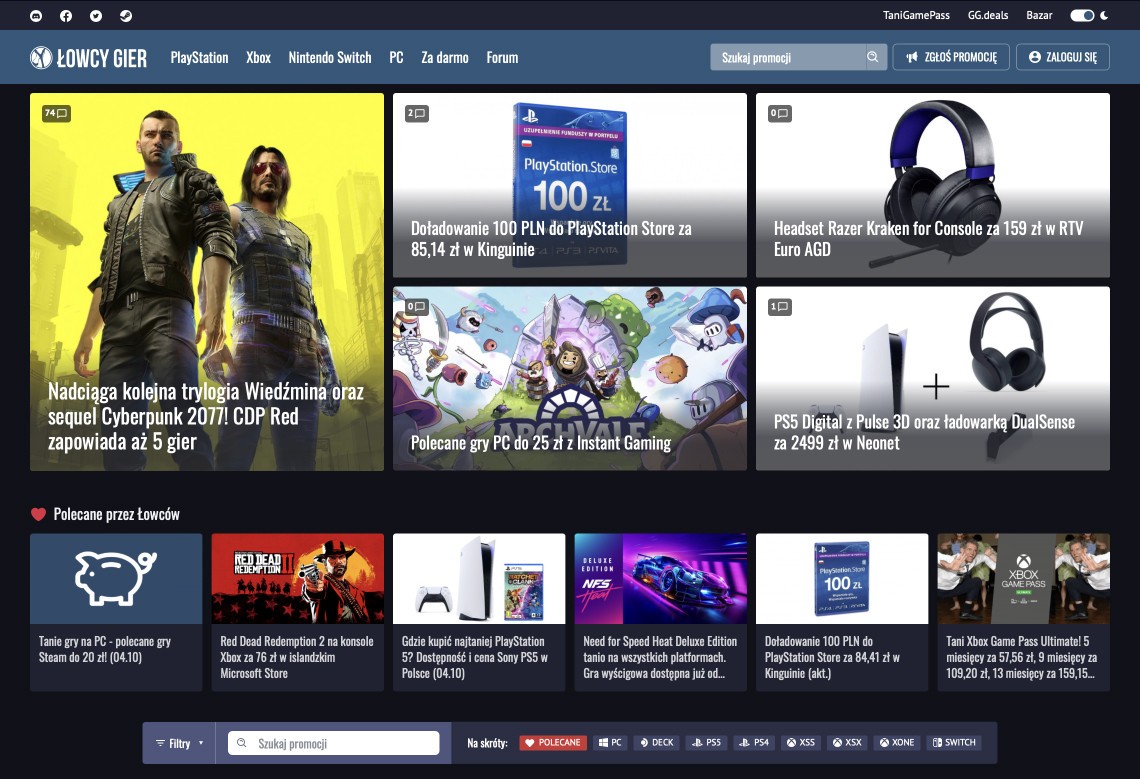This screenshot has width=1140, height=779.
Task: Open the Steam group icon
Action: tap(126, 15)
